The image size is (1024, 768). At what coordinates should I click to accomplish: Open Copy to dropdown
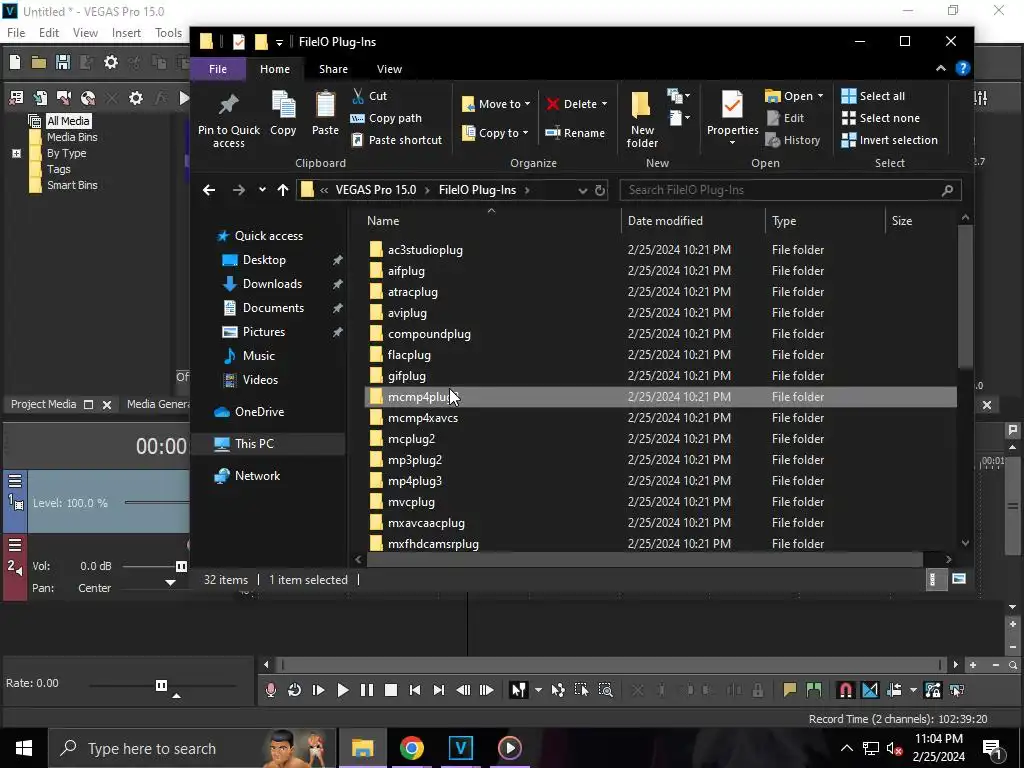point(496,133)
